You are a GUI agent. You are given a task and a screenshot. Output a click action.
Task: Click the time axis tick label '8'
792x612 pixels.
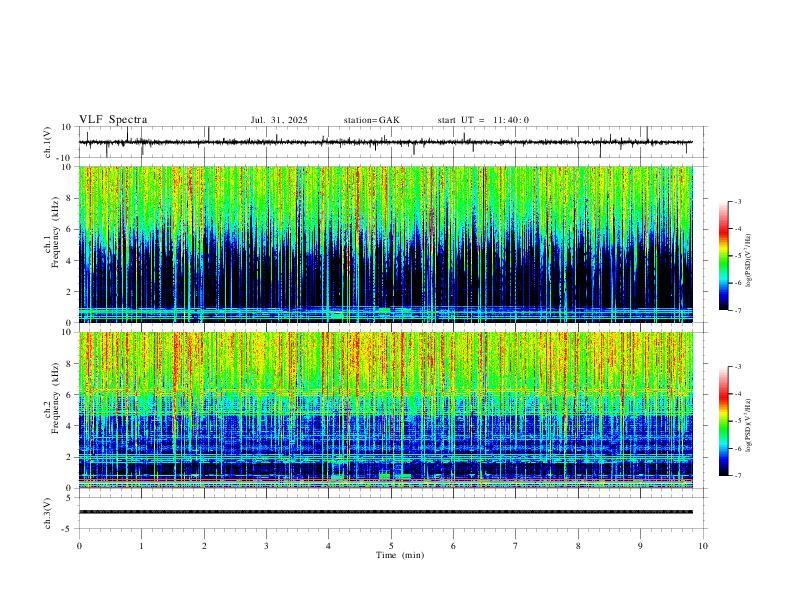(x=578, y=546)
